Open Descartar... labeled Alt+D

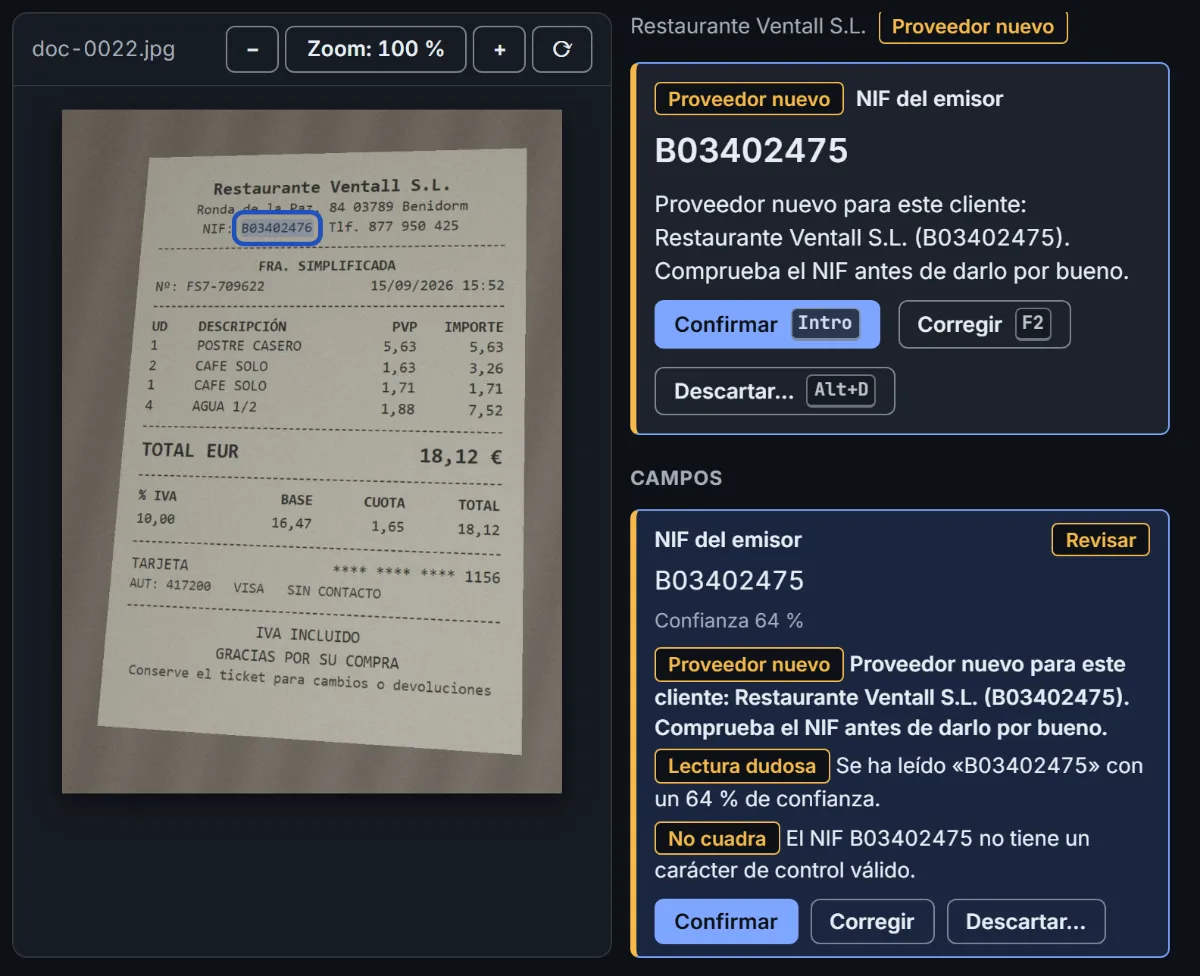coord(774,391)
